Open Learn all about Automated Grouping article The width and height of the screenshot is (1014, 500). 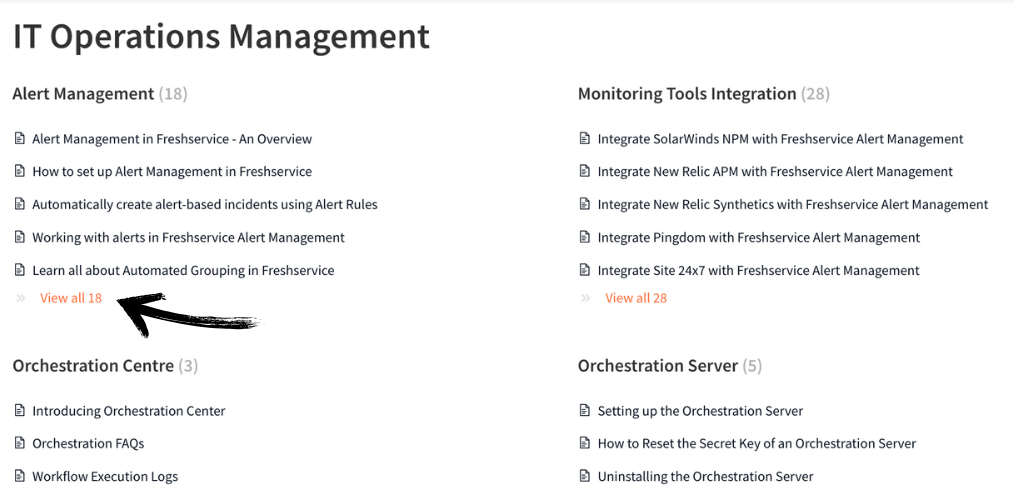point(183,270)
